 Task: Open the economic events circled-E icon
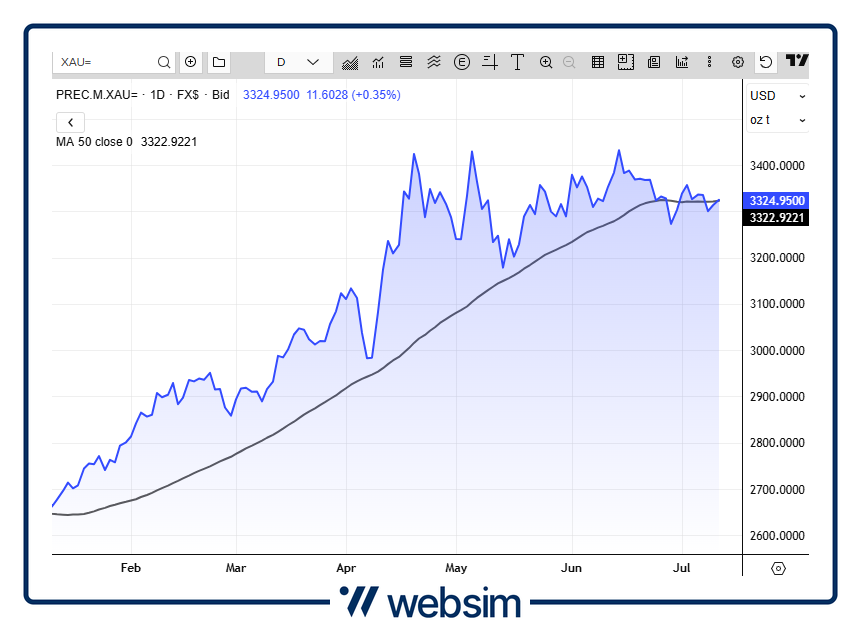[461, 62]
